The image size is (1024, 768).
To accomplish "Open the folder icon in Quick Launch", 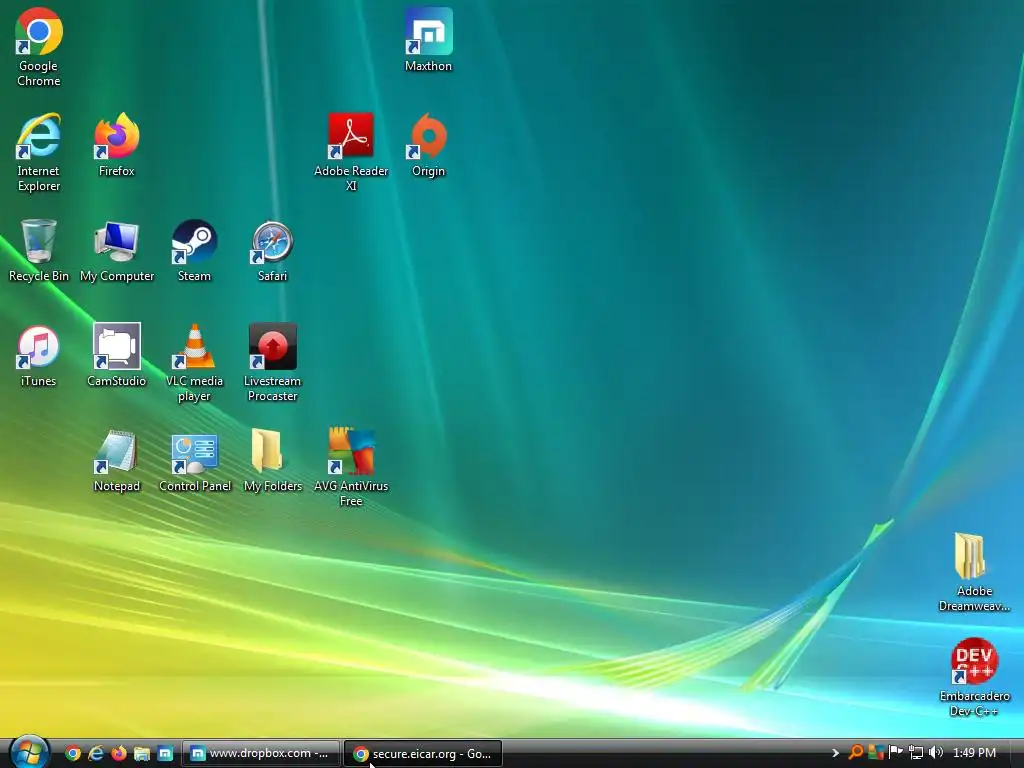I will tap(142, 753).
